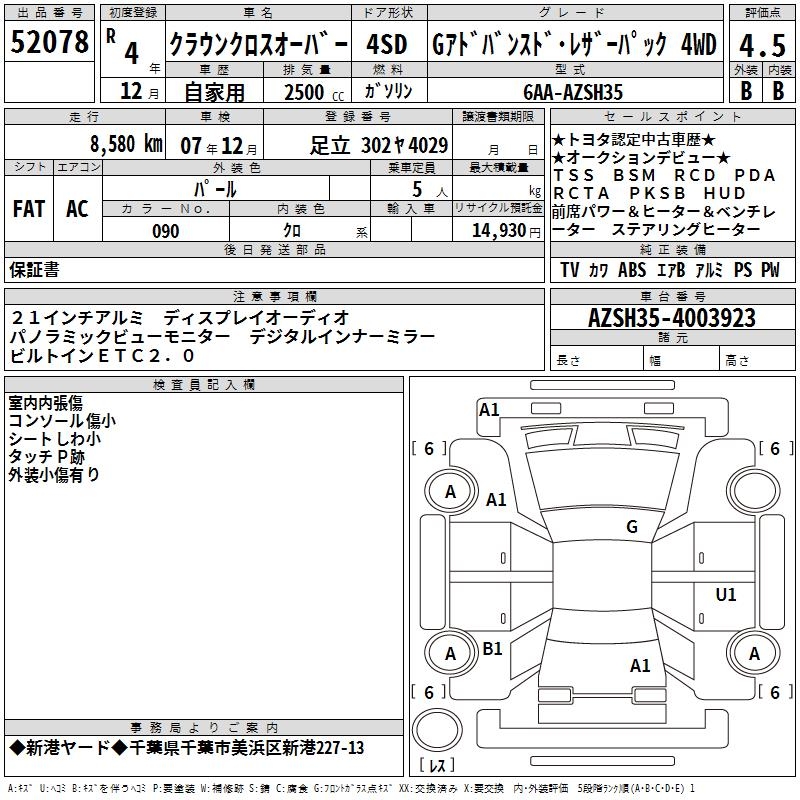Click the color number 090
Screen dimensions: 800x800
coord(165,231)
